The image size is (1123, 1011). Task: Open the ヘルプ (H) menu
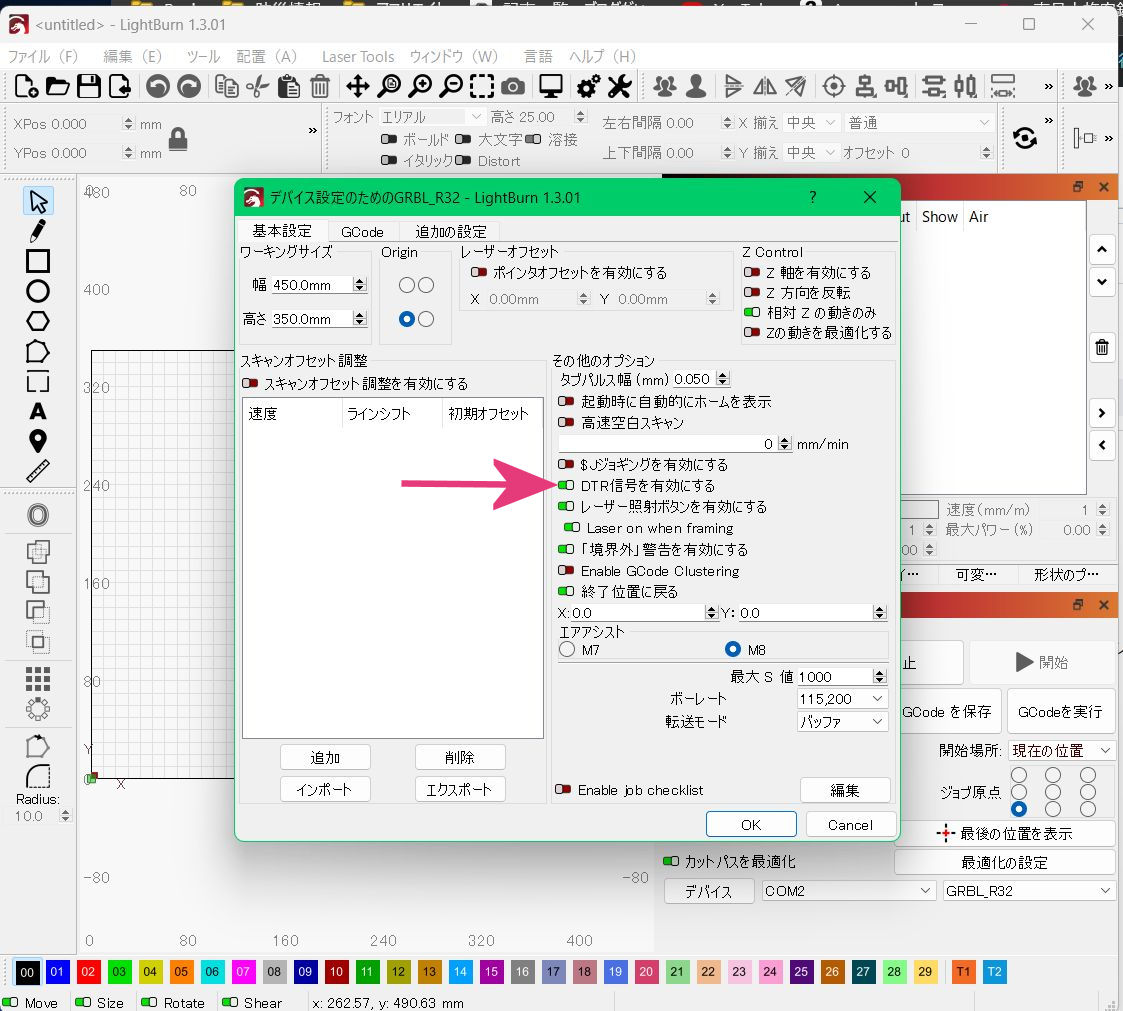pos(602,57)
